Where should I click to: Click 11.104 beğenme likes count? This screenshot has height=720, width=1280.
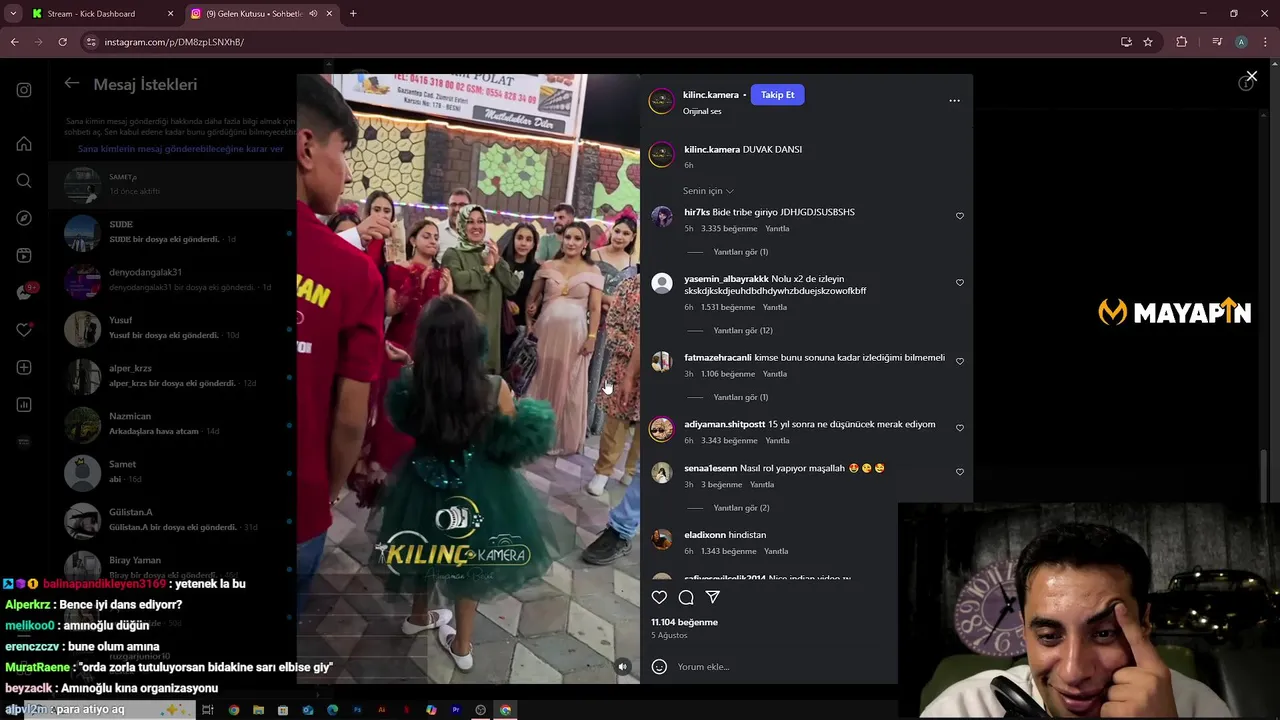[685, 622]
